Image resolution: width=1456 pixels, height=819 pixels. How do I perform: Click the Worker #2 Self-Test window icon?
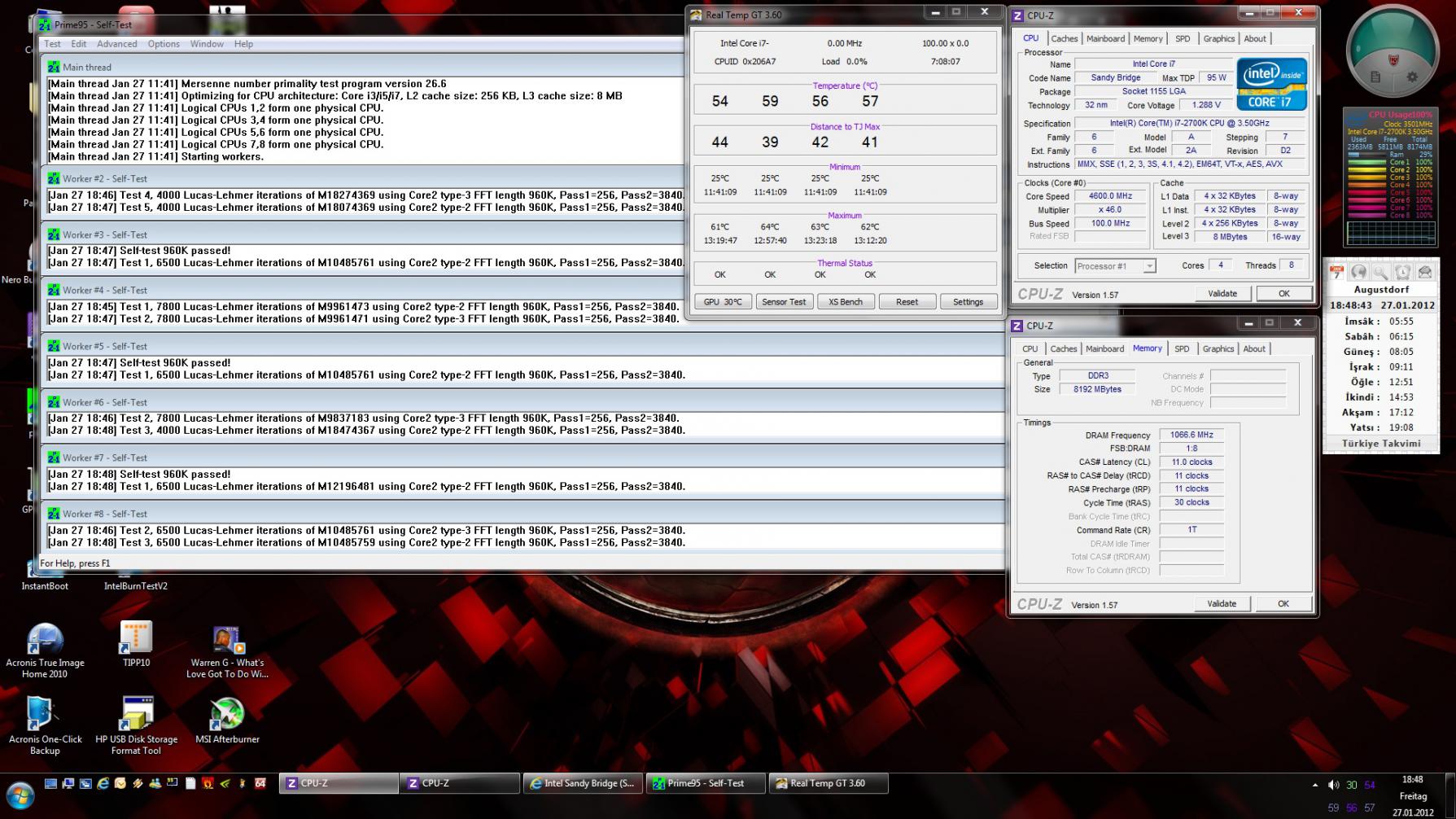coord(54,178)
